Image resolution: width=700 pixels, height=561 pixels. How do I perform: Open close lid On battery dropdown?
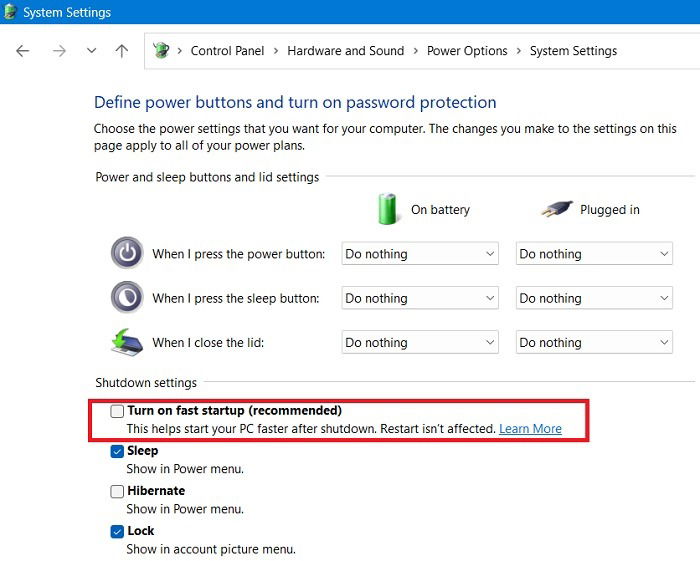coord(420,342)
